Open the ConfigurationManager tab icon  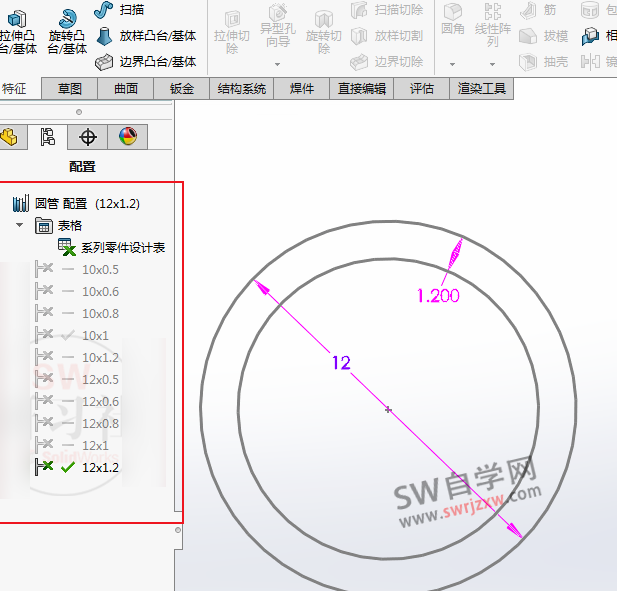[x=48, y=137]
